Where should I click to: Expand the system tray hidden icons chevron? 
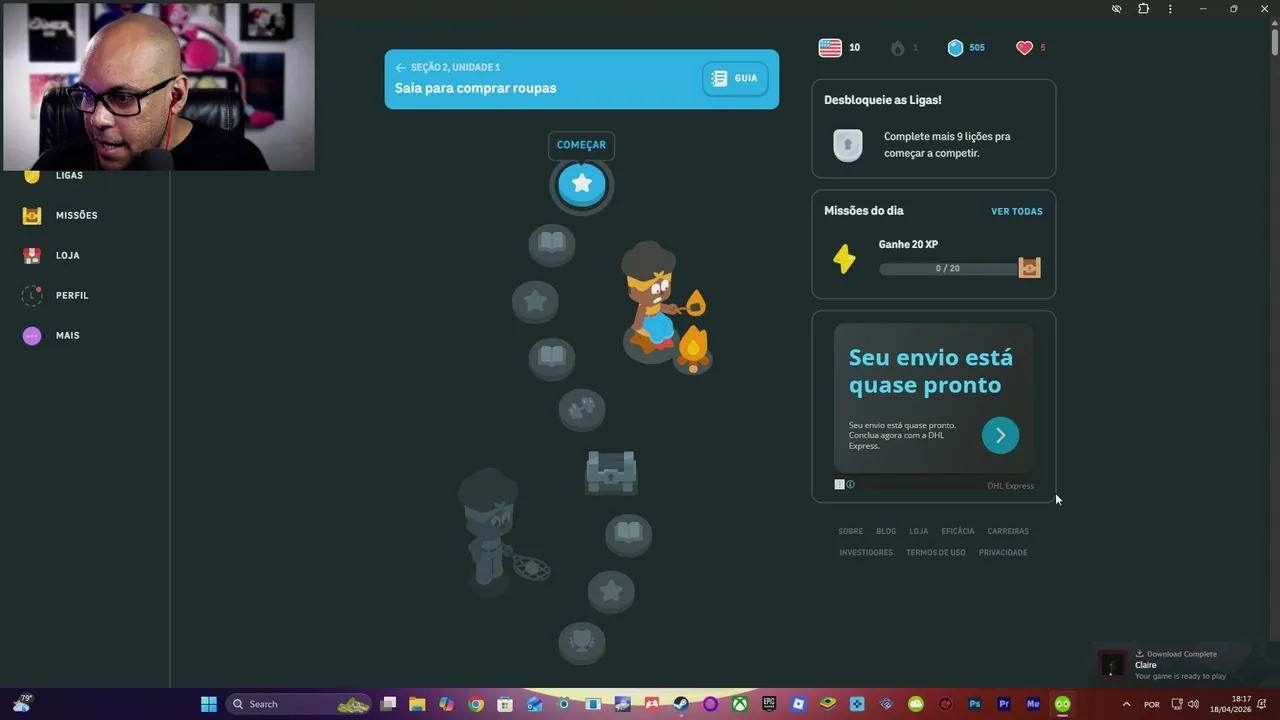pos(1126,704)
